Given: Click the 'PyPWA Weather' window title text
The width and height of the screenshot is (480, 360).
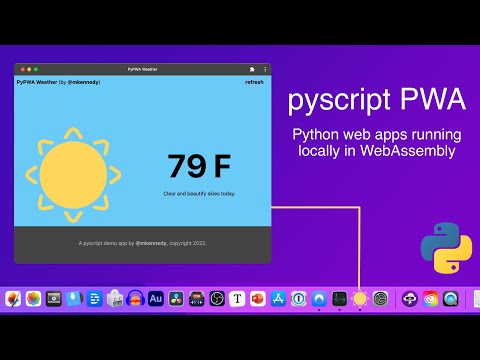Looking at the screenshot, I should (x=143, y=69).
